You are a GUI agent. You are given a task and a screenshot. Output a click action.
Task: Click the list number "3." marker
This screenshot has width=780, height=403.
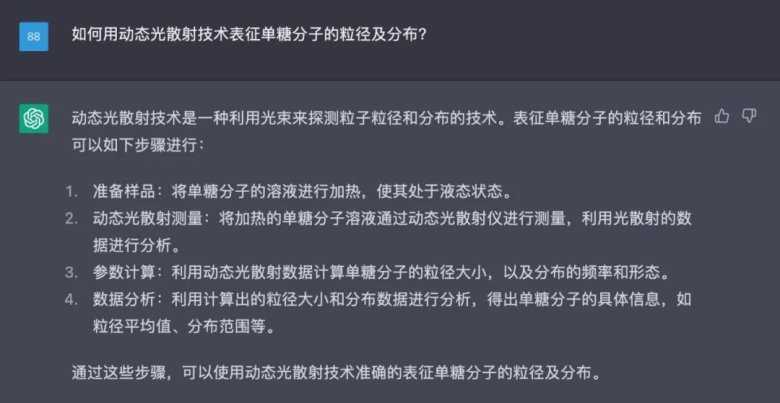coord(72,272)
